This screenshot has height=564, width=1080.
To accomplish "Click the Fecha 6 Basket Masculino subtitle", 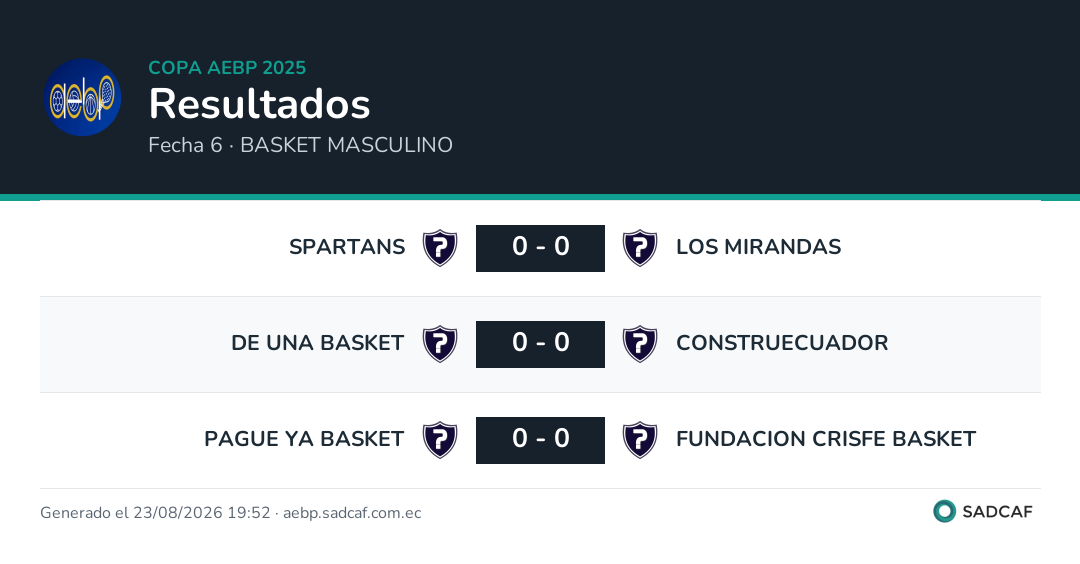I will pyautogui.click(x=300, y=145).
